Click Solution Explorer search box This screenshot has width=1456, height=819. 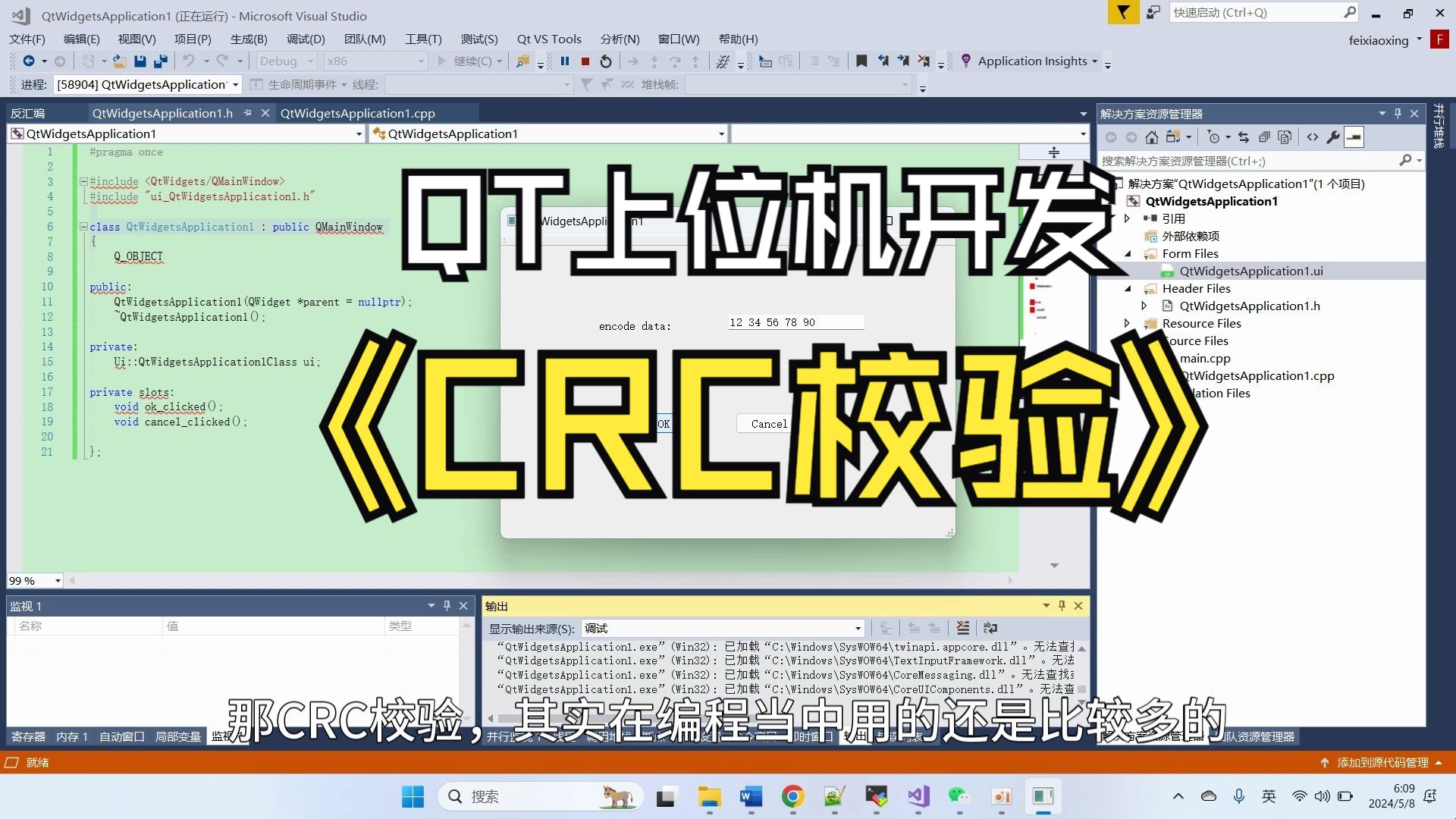click(1261, 161)
